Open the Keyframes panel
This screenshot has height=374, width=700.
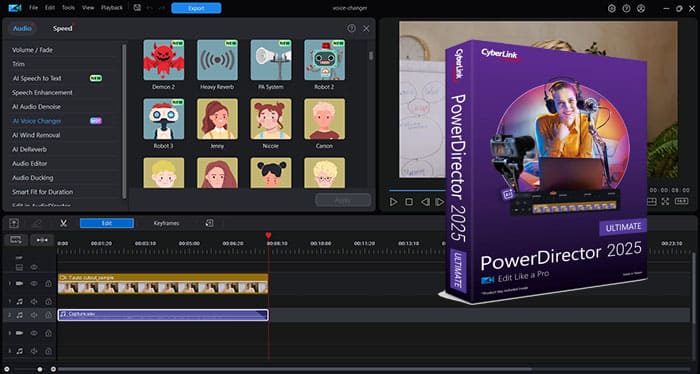[167, 223]
